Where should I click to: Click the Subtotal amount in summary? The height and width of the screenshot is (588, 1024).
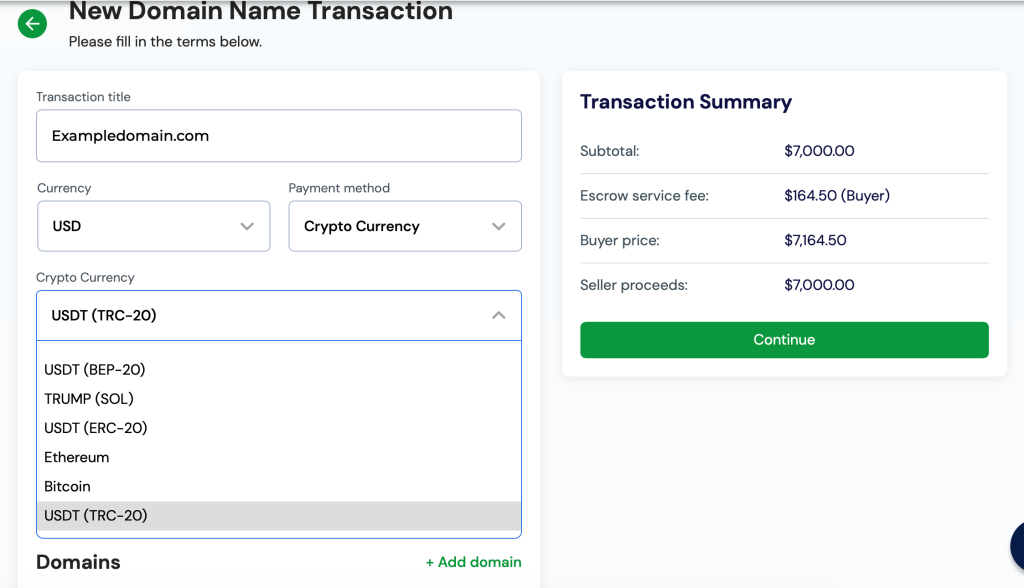click(x=819, y=152)
